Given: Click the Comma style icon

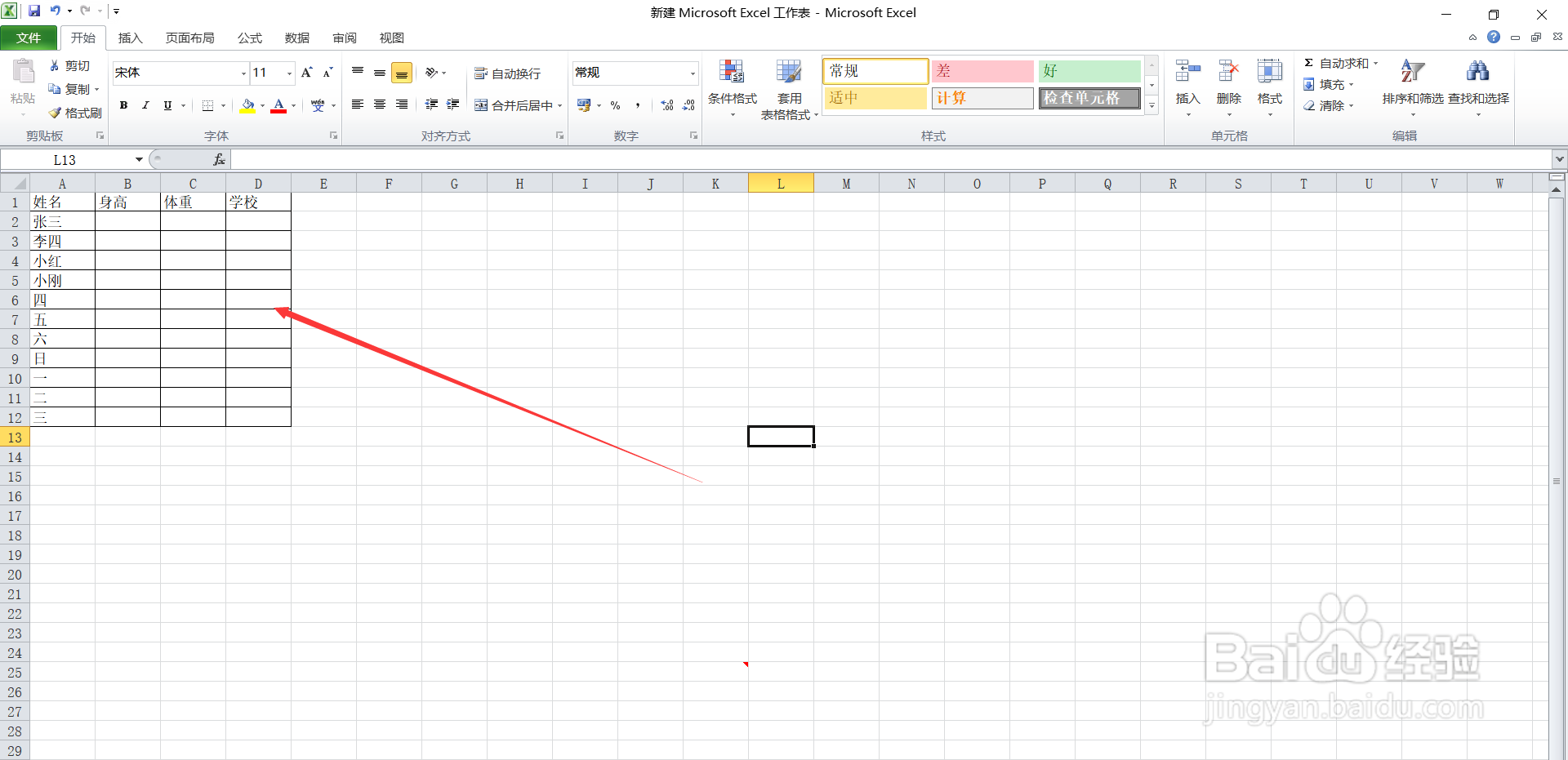Looking at the screenshot, I should (x=638, y=105).
